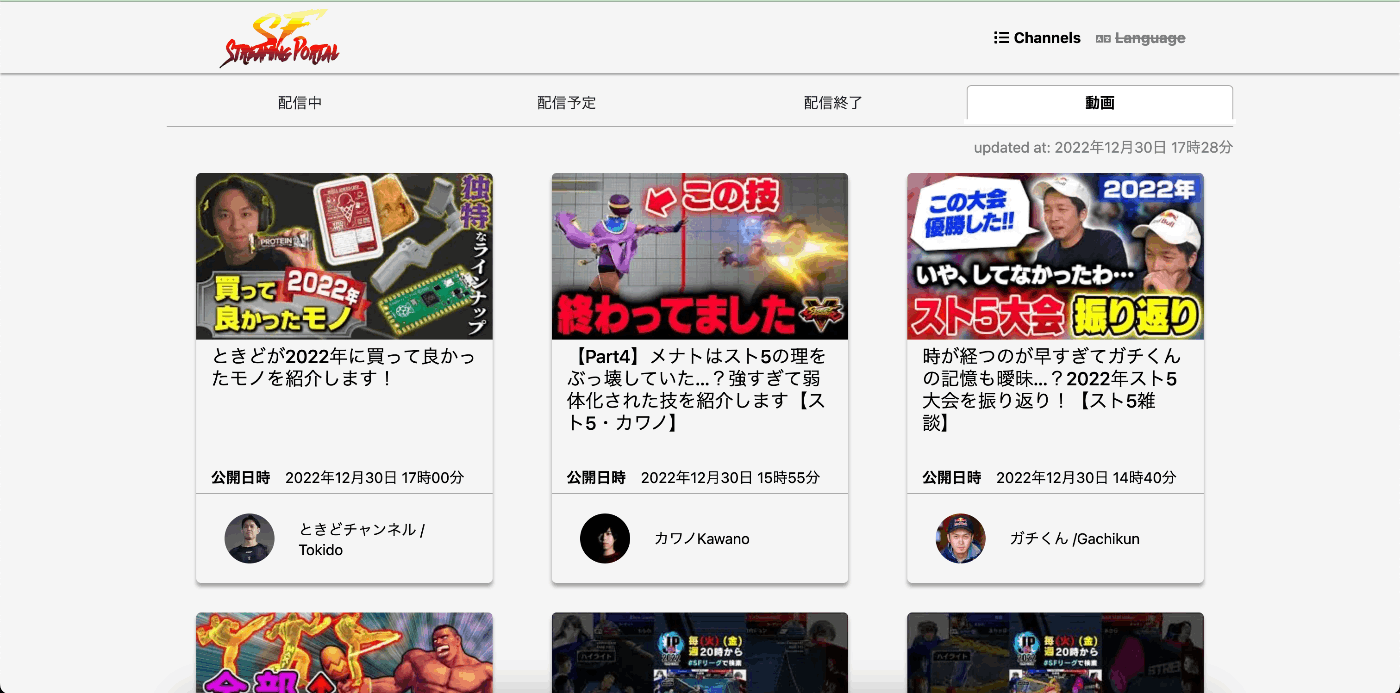Click the list icon beside Channels

[1001, 38]
